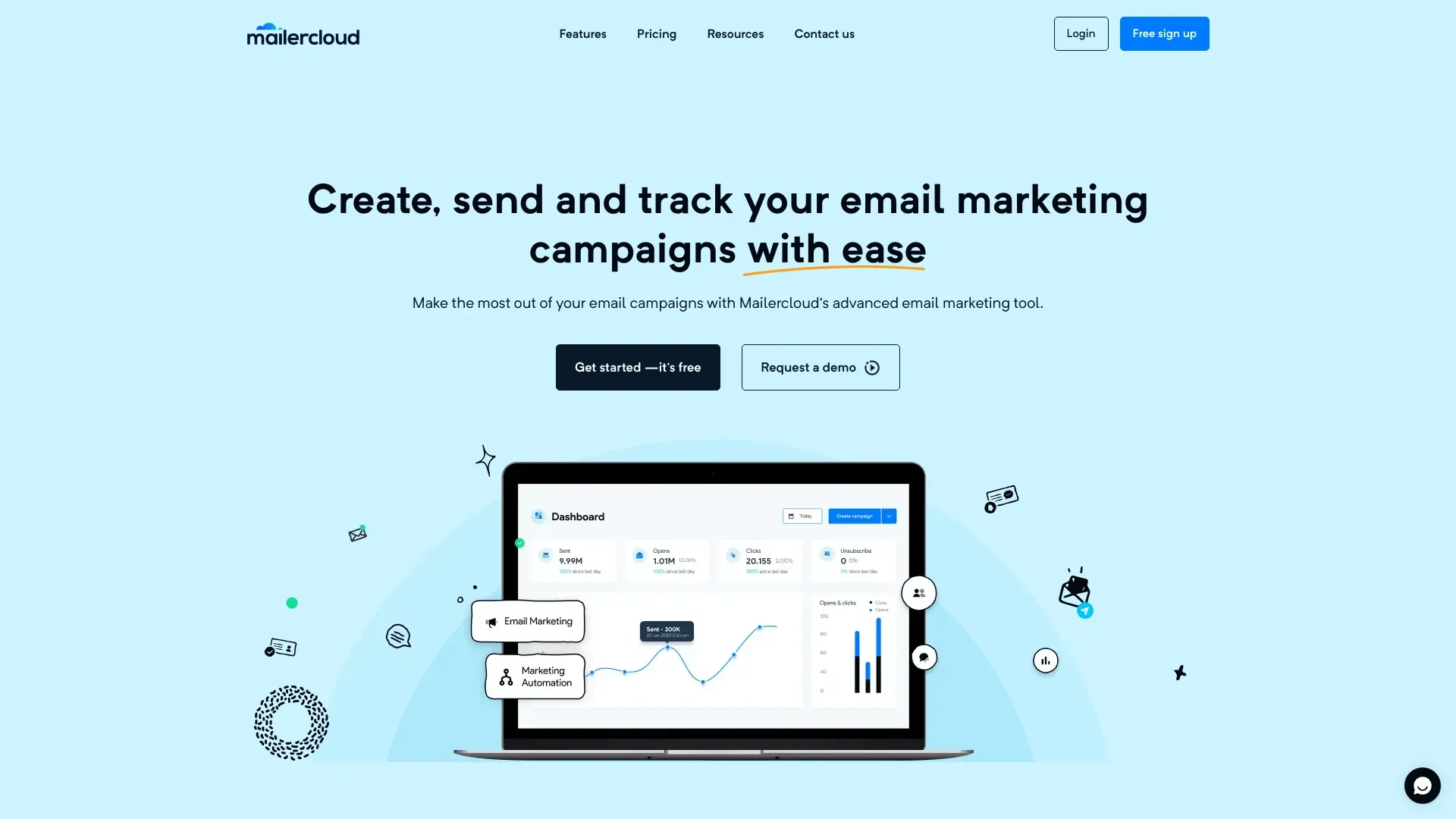This screenshot has height=819, width=1456.
Task: Open the Resources menu item
Action: (735, 33)
